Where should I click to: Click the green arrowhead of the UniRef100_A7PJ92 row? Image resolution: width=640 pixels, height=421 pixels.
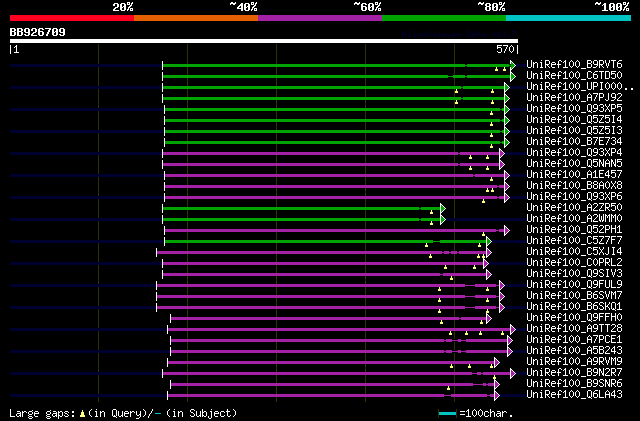coord(507,98)
